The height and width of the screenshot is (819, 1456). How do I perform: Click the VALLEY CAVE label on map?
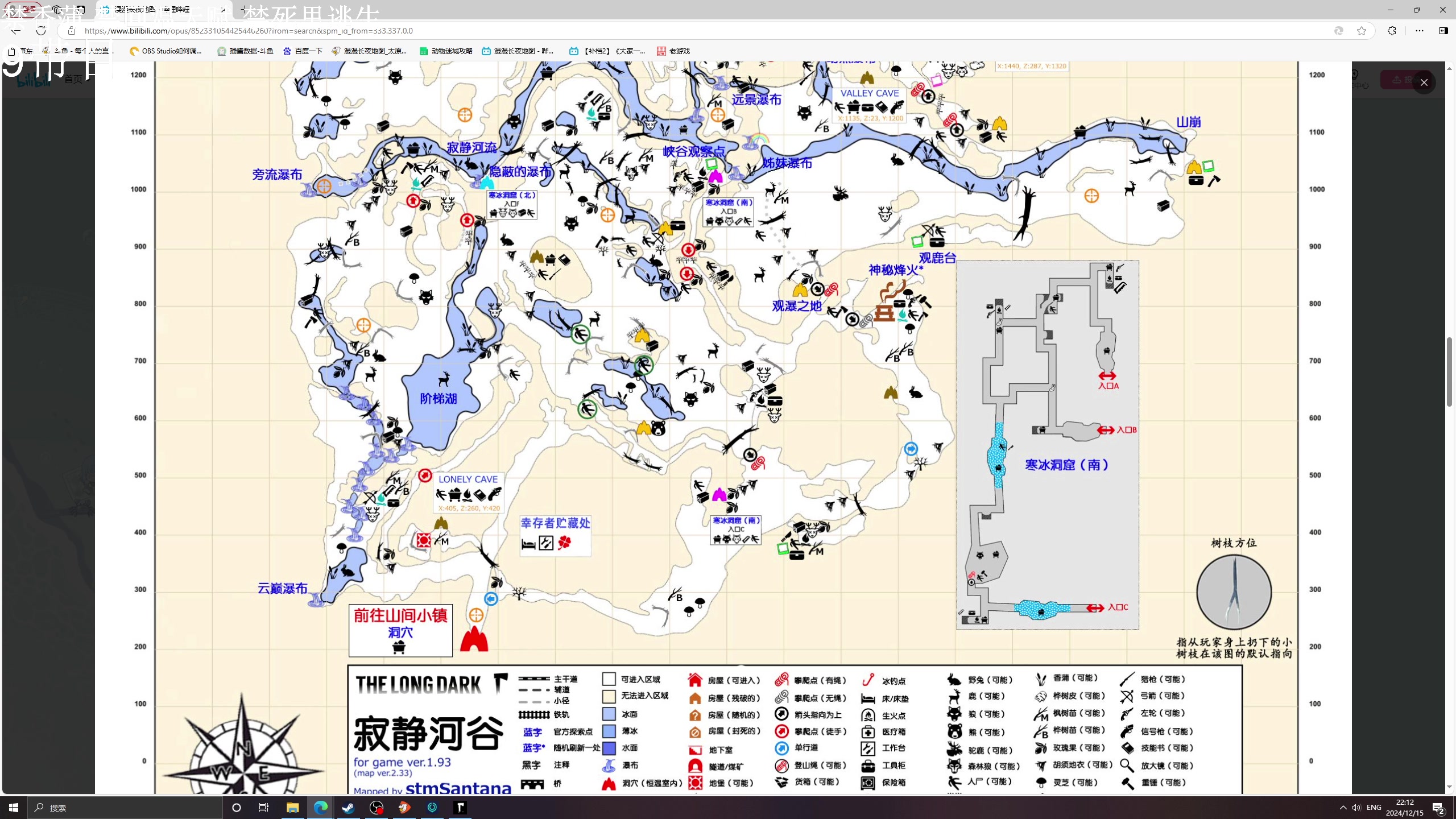[870, 93]
